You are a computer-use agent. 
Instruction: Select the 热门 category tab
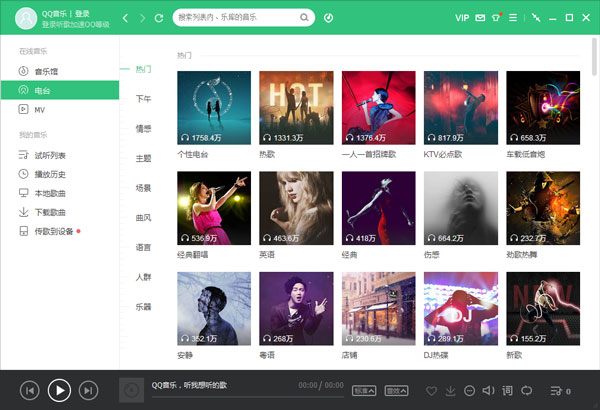pyautogui.click(x=143, y=69)
